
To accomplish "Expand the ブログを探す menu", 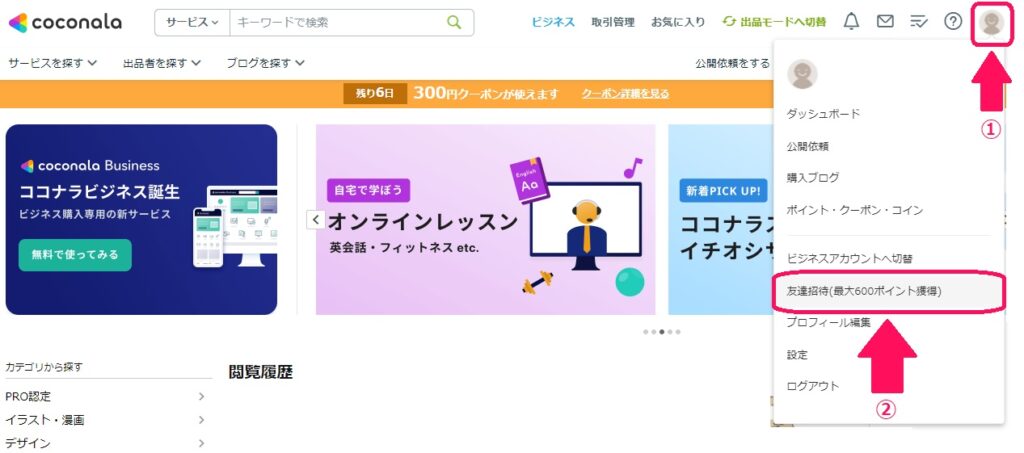I will [265, 63].
